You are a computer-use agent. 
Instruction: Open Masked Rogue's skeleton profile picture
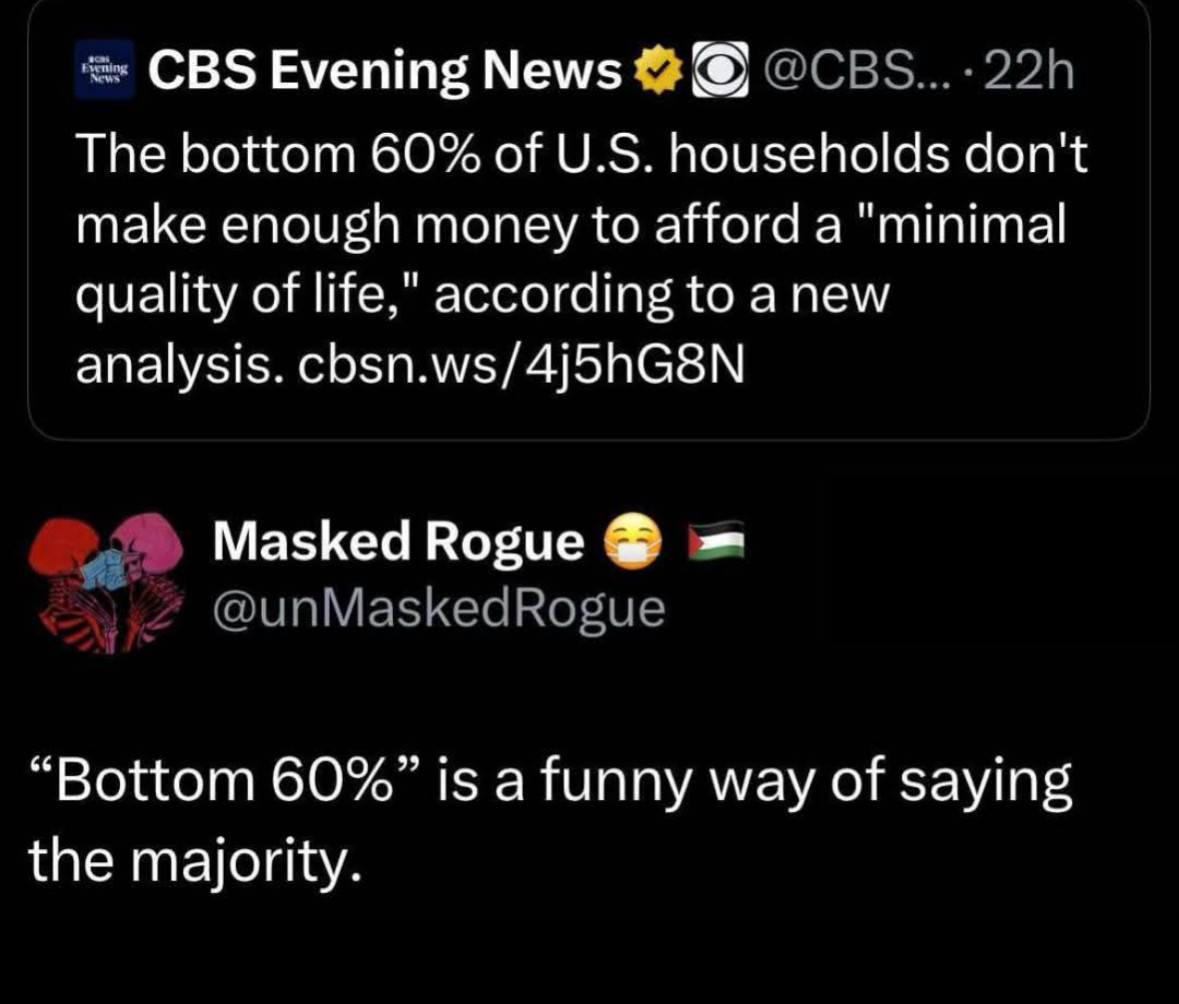105,583
